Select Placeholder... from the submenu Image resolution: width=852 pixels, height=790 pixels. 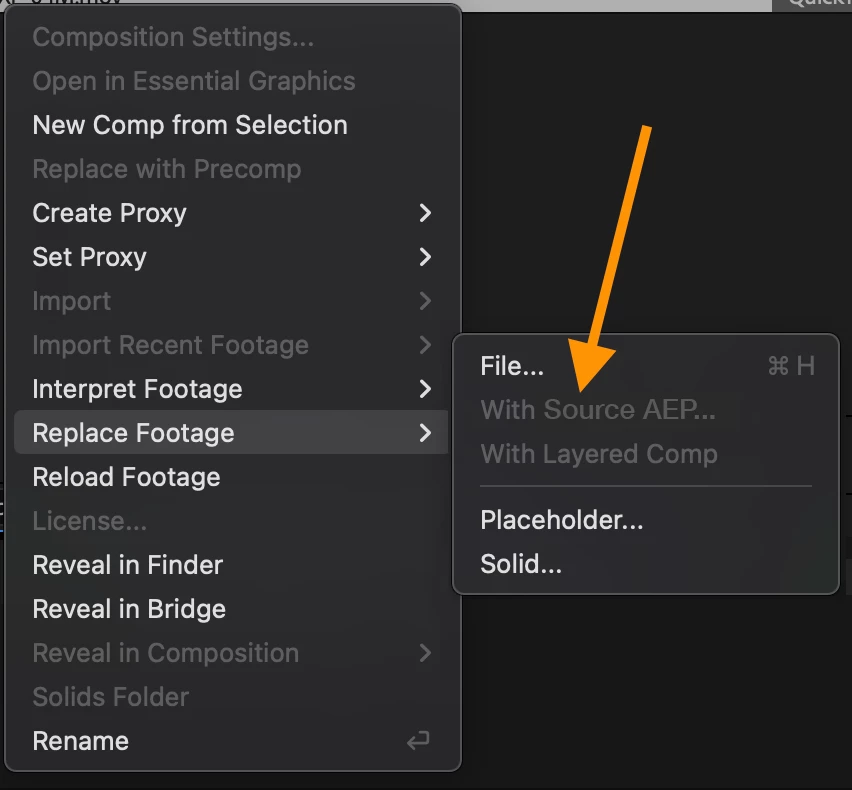(x=561, y=520)
